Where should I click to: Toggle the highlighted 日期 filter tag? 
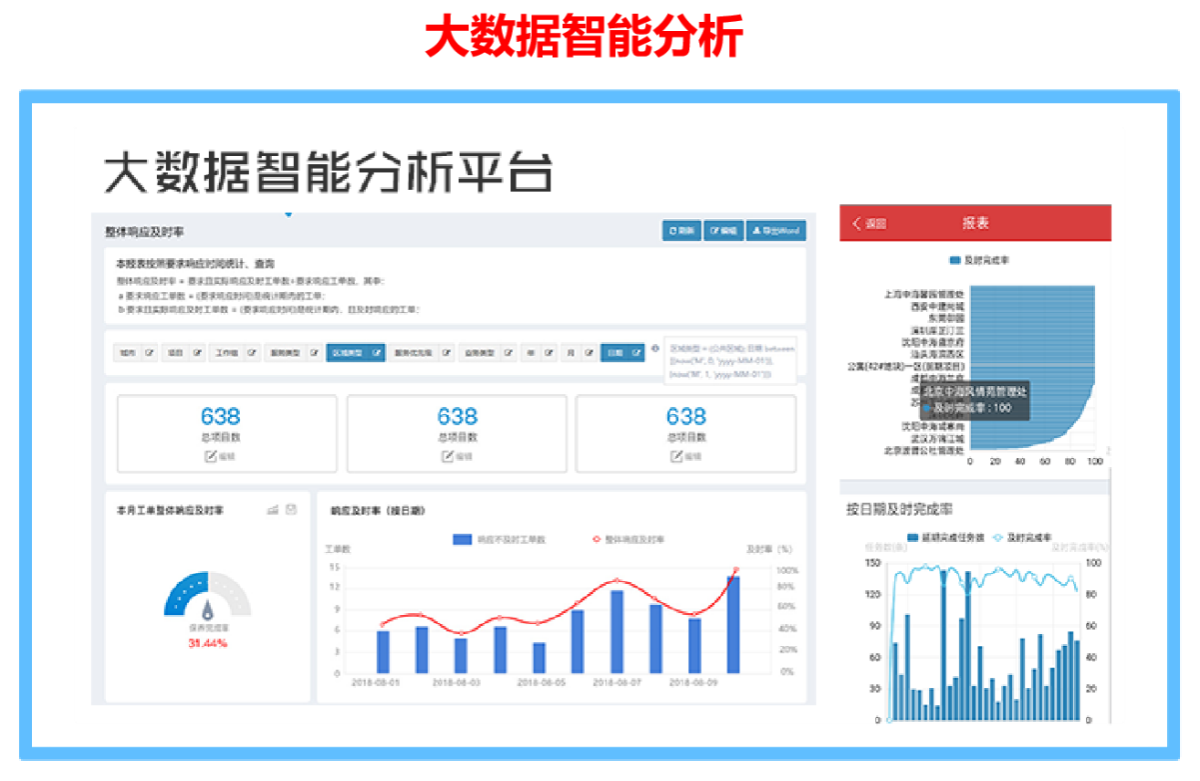614,353
